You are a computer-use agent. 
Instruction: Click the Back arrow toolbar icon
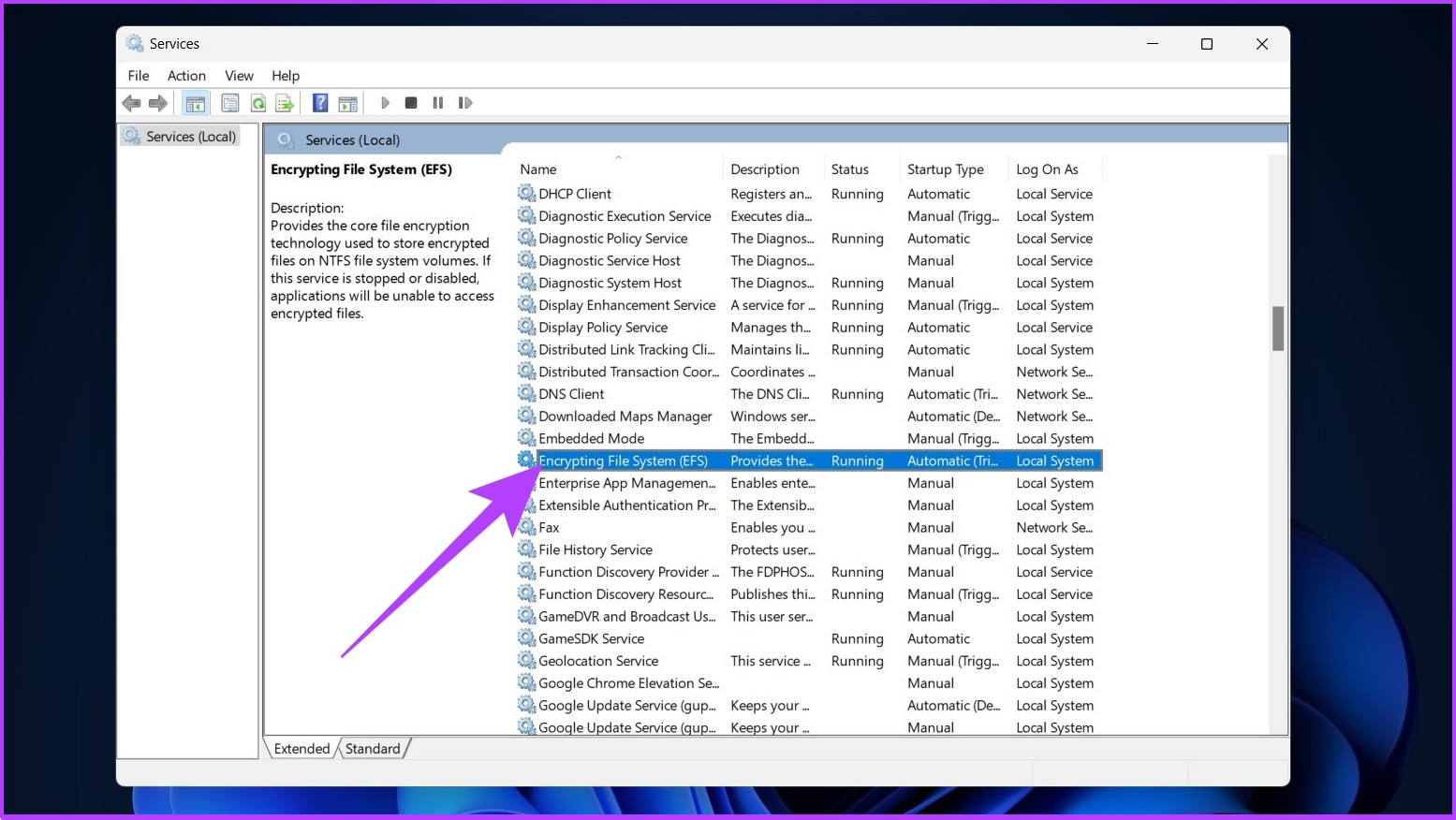point(131,103)
